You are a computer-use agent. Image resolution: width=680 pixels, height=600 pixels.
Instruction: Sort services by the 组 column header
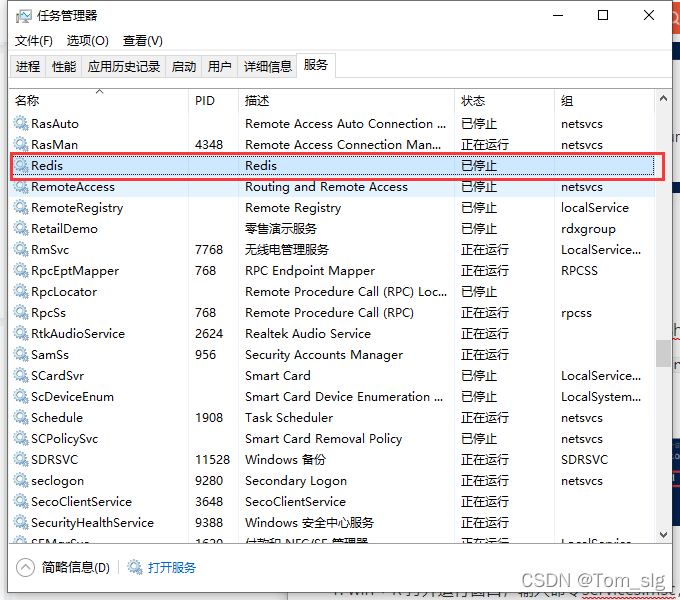pyautogui.click(x=604, y=101)
